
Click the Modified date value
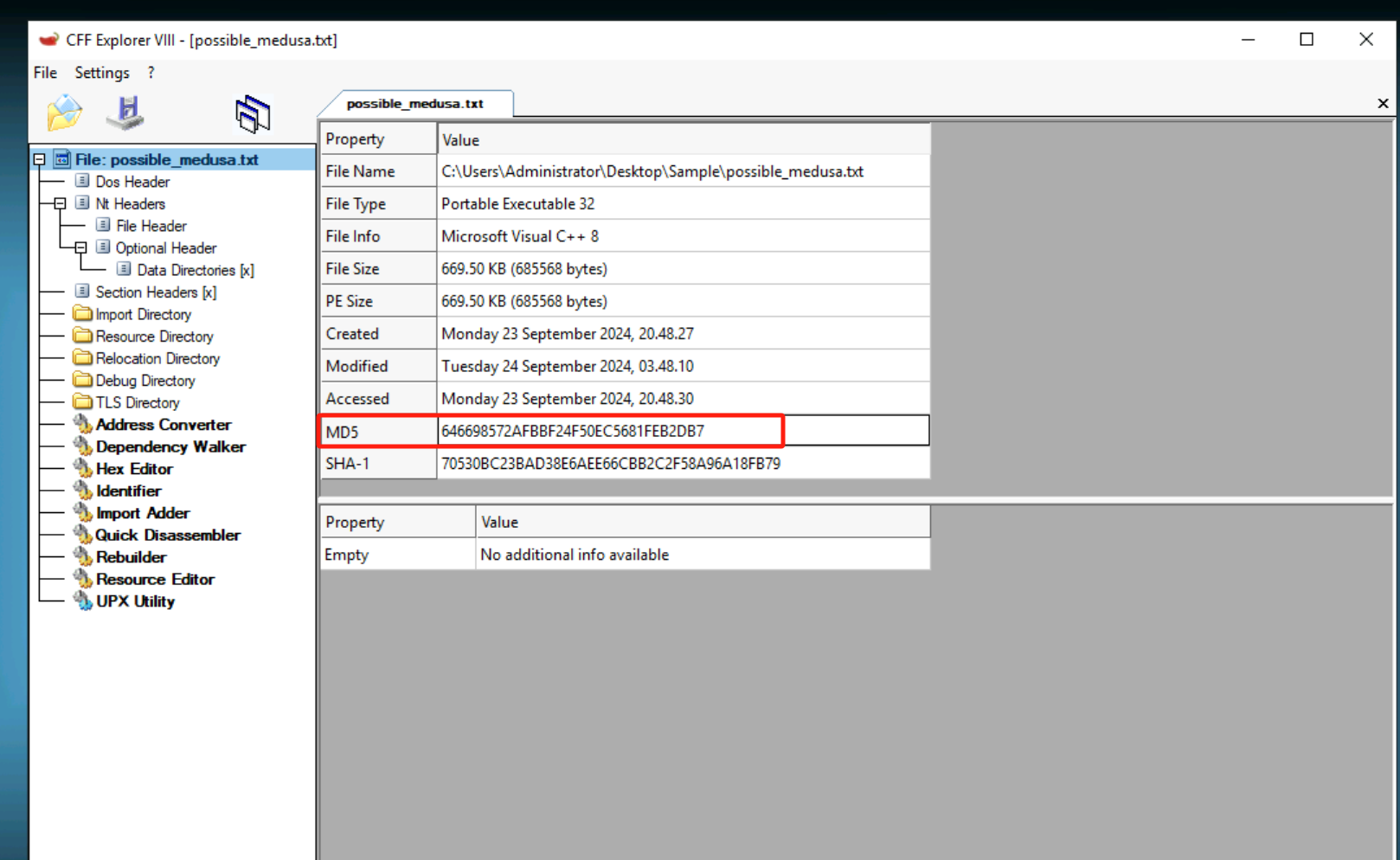(568, 366)
